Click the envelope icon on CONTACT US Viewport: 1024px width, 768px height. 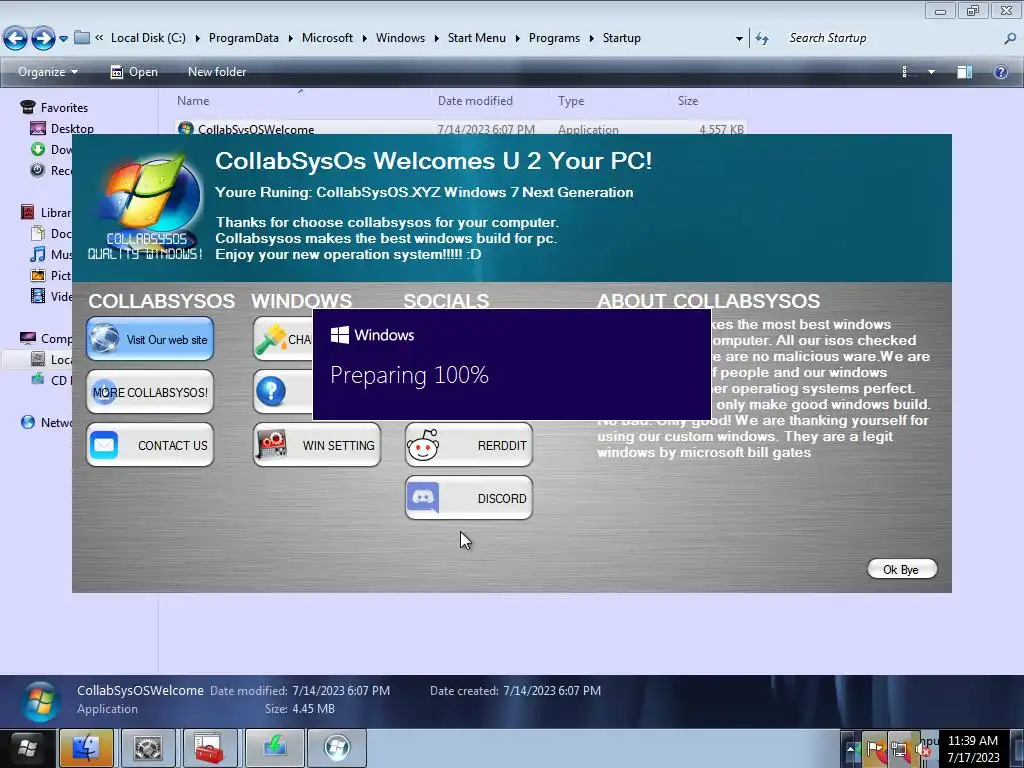104,445
